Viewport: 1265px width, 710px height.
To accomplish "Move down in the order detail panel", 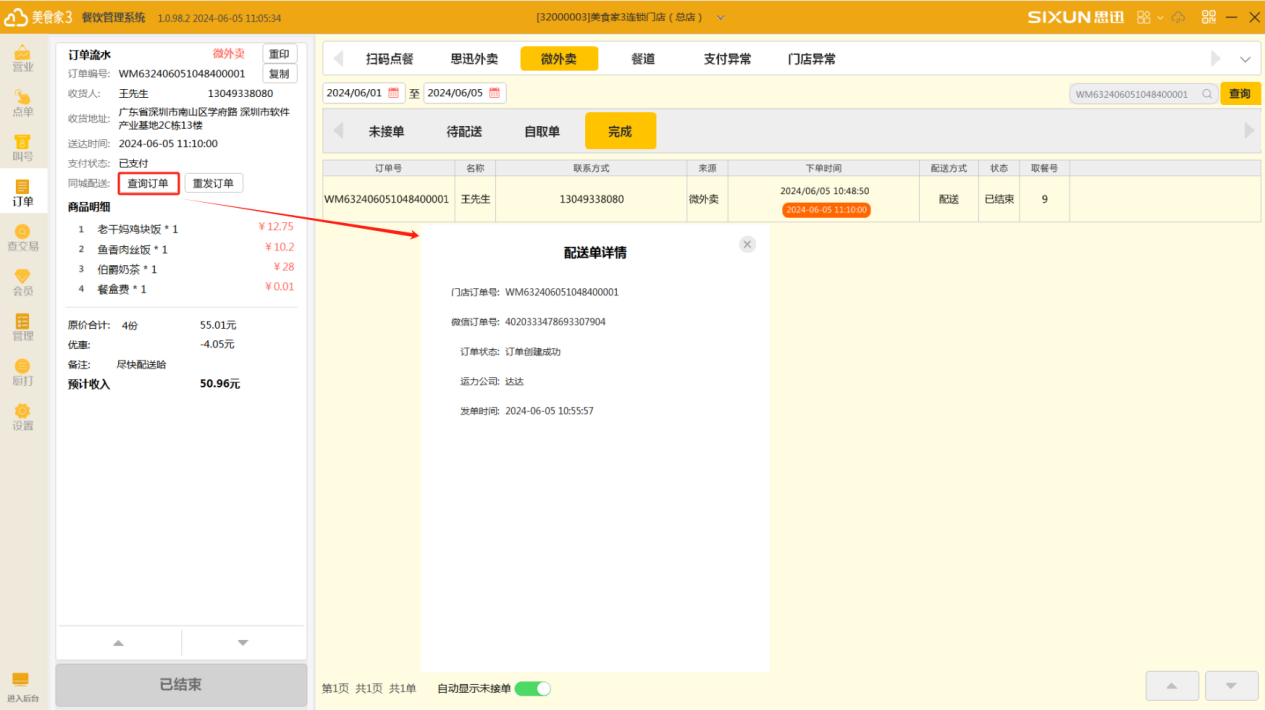I will pyautogui.click(x=243, y=643).
